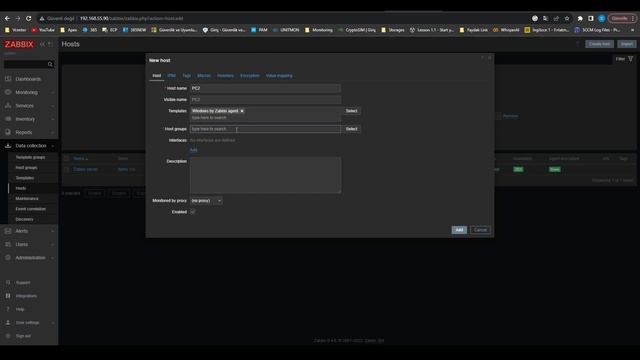The height and width of the screenshot is (360, 640).
Task: Open Templates submenu item
Action: 25,178
